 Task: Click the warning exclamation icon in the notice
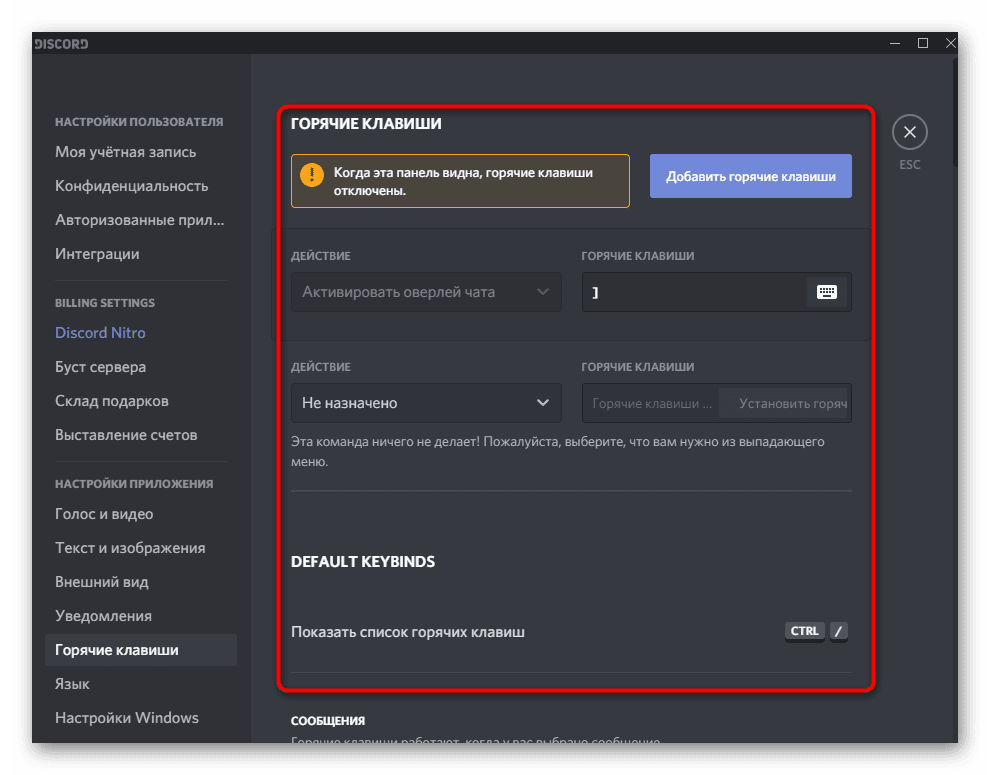[312, 175]
